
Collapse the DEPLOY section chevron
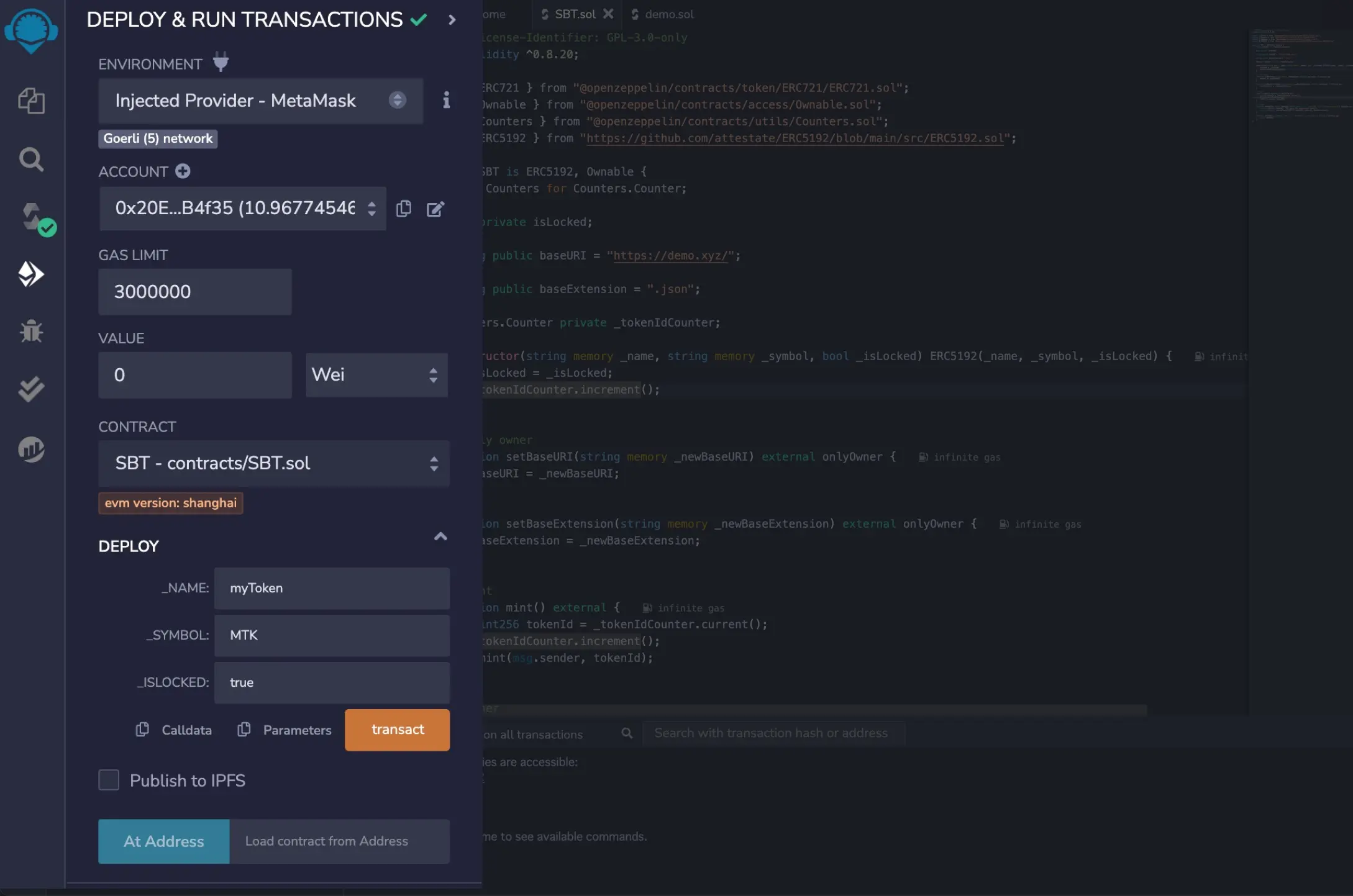tap(440, 536)
